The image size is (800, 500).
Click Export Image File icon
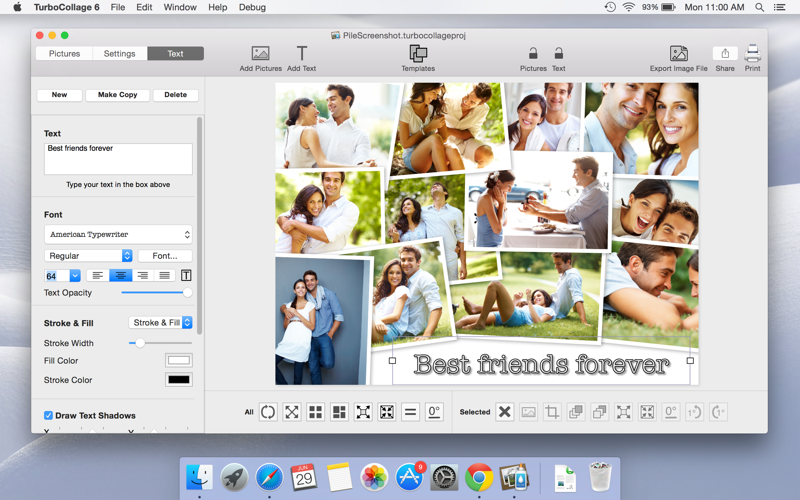[678, 54]
